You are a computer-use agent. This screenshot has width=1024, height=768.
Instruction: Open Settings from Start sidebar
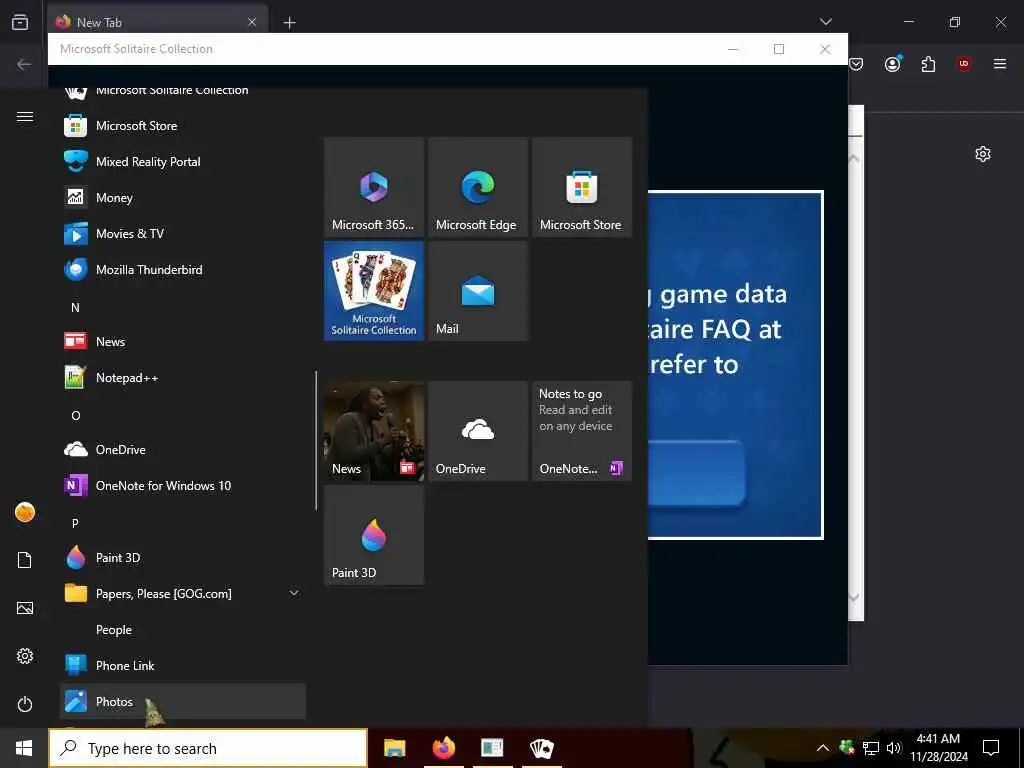pos(25,656)
